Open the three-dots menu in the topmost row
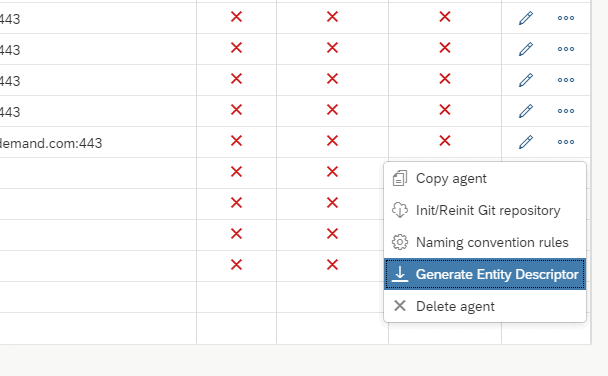Viewport: 608px width, 376px height. [x=566, y=18]
